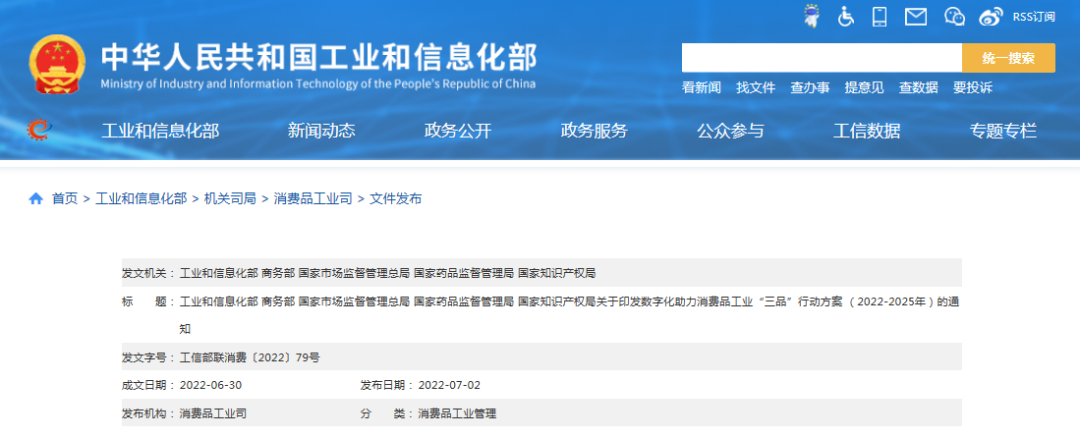Open the Weibo icon
The width and height of the screenshot is (1080, 437).
click(991, 17)
